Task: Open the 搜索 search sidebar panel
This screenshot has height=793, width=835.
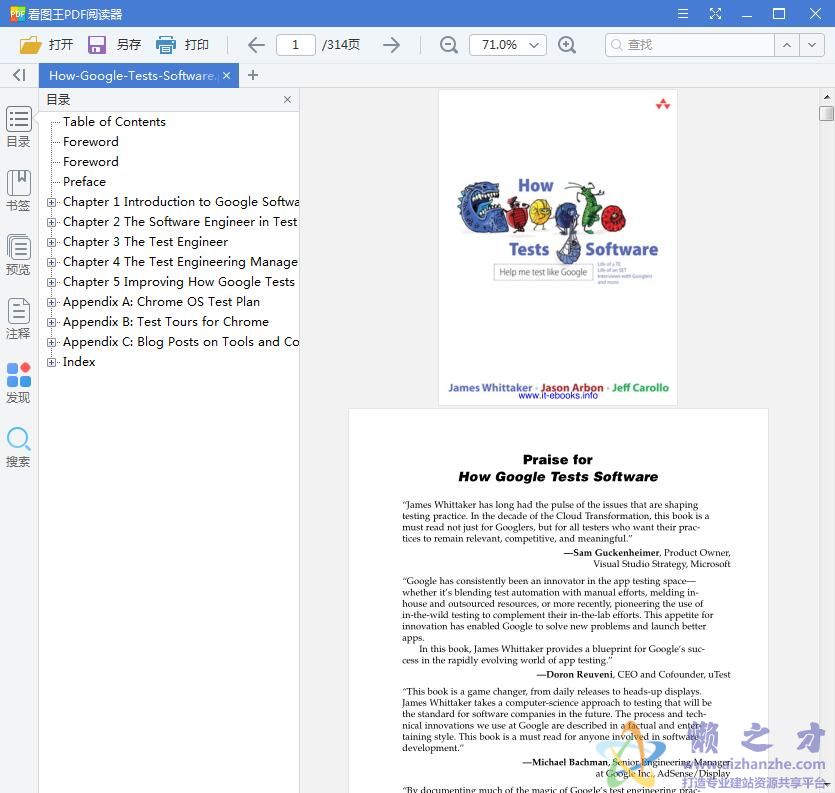Action: click(x=19, y=447)
